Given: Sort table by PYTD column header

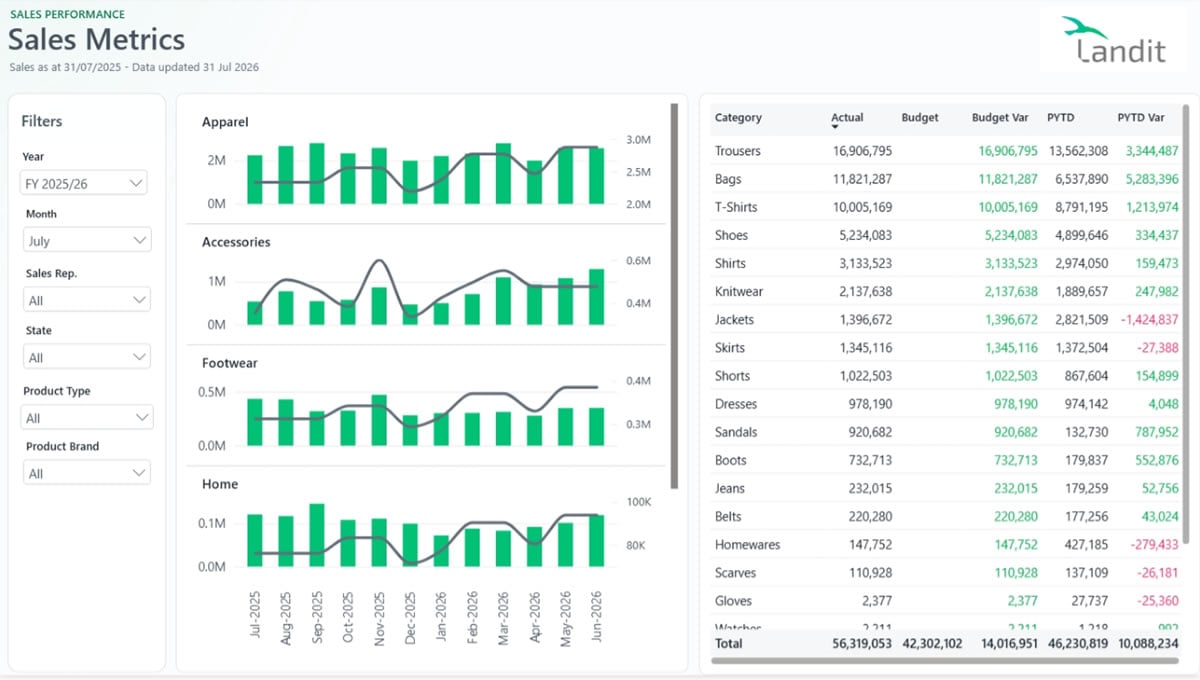Looking at the screenshot, I should pos(1061,118).
